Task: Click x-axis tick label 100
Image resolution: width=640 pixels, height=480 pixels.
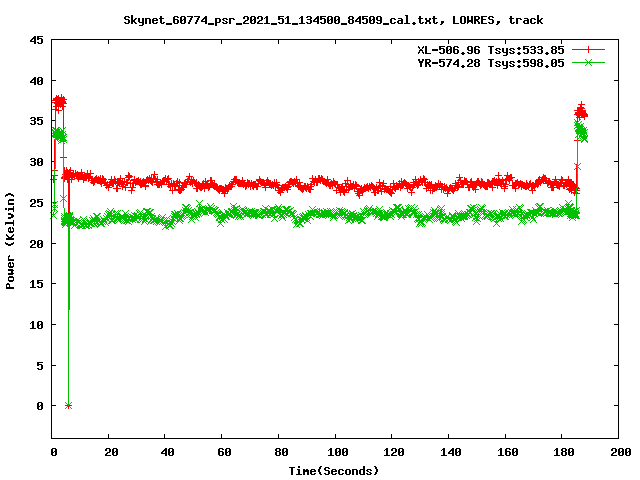Action: click(x=338, y=452)
